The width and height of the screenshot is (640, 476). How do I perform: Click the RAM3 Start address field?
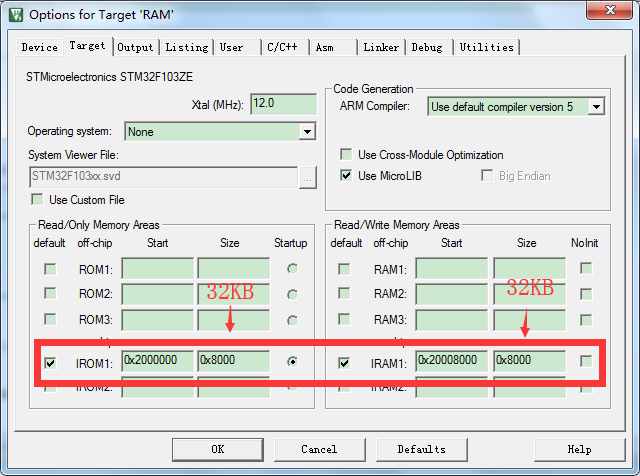point(451,320)
